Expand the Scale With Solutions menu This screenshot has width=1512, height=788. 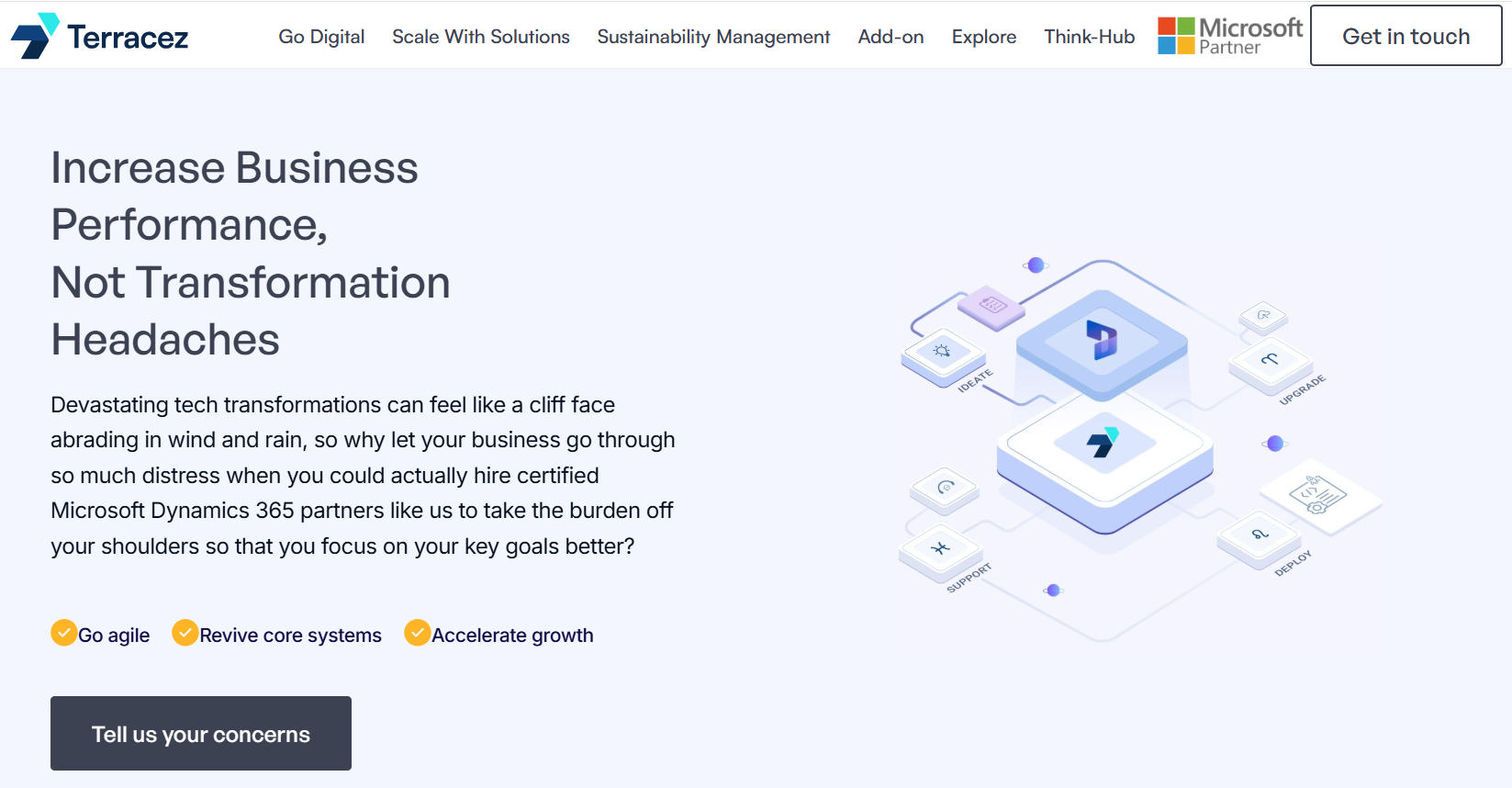coord(481,37)
